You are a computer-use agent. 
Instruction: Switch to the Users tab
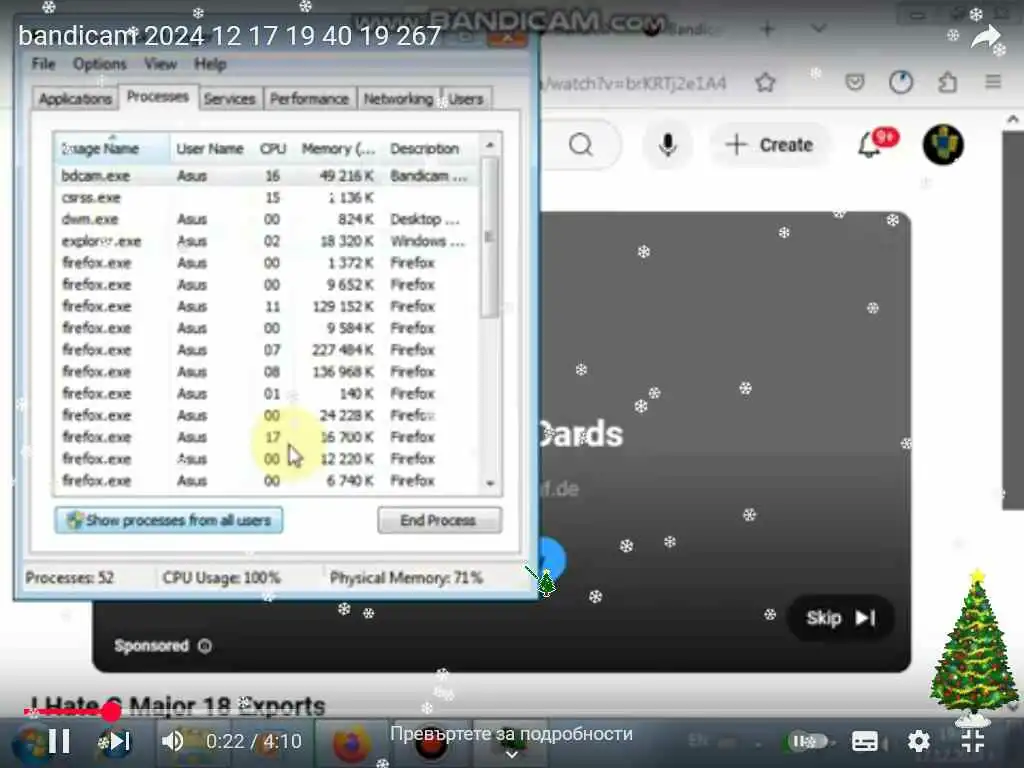(x=466, y=99)
